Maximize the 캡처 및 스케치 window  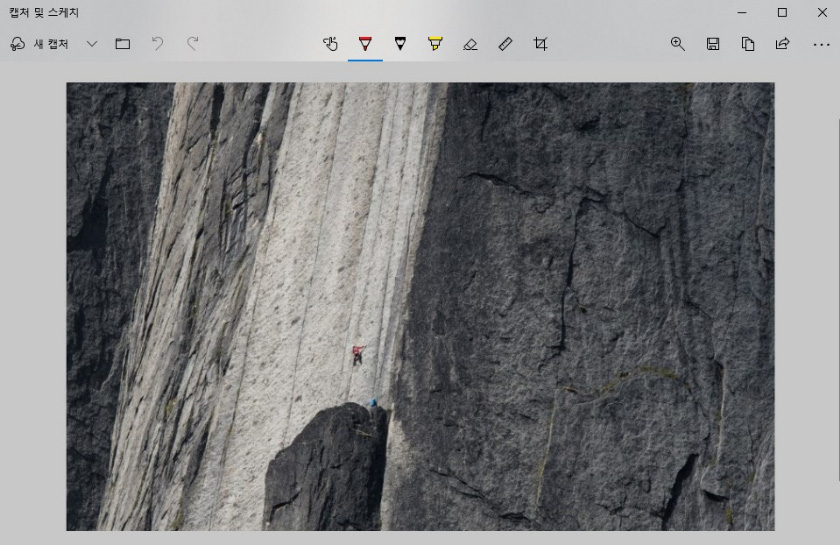[782, 12]
